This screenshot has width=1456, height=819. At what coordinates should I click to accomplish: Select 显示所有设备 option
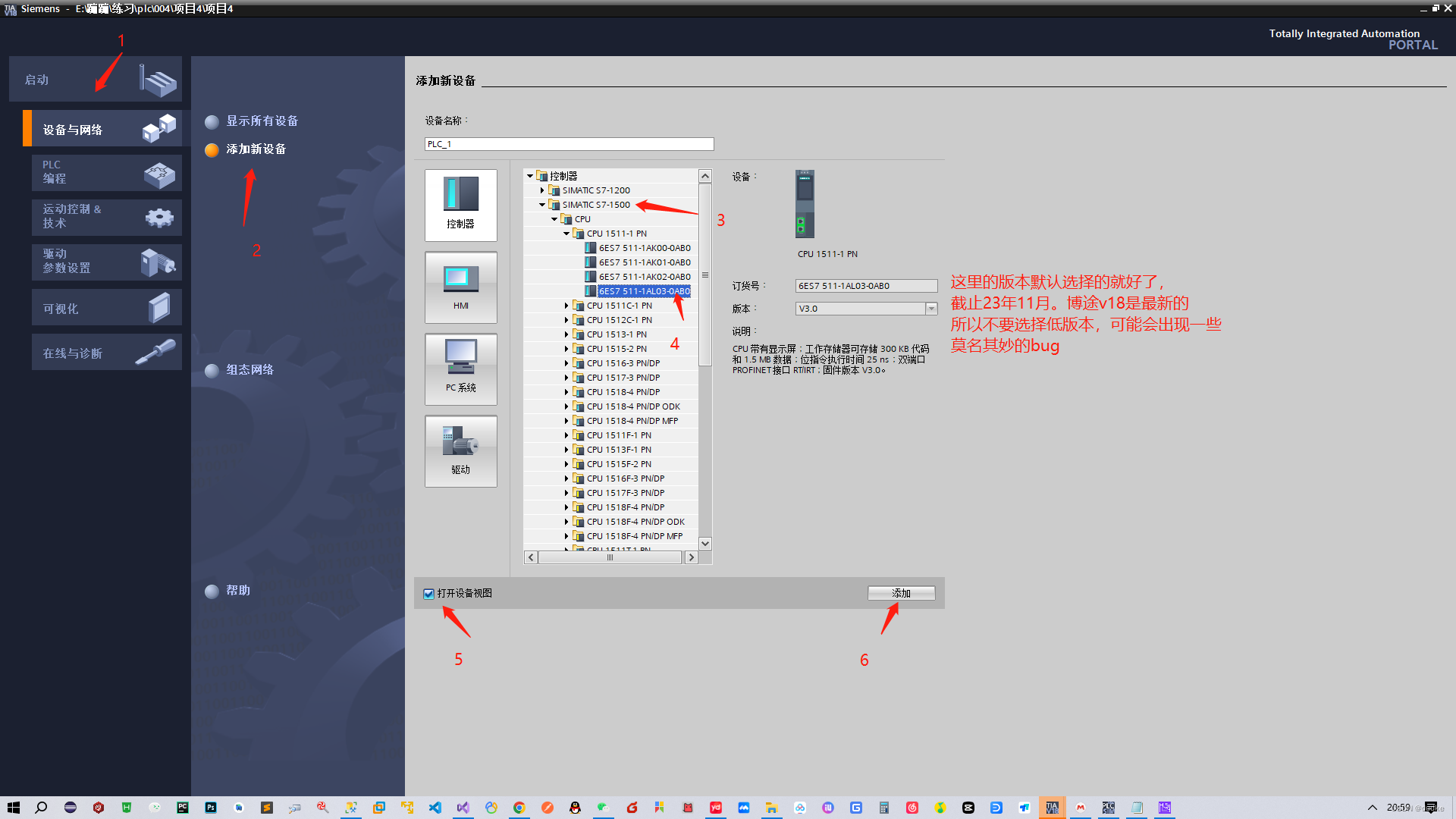262,121
